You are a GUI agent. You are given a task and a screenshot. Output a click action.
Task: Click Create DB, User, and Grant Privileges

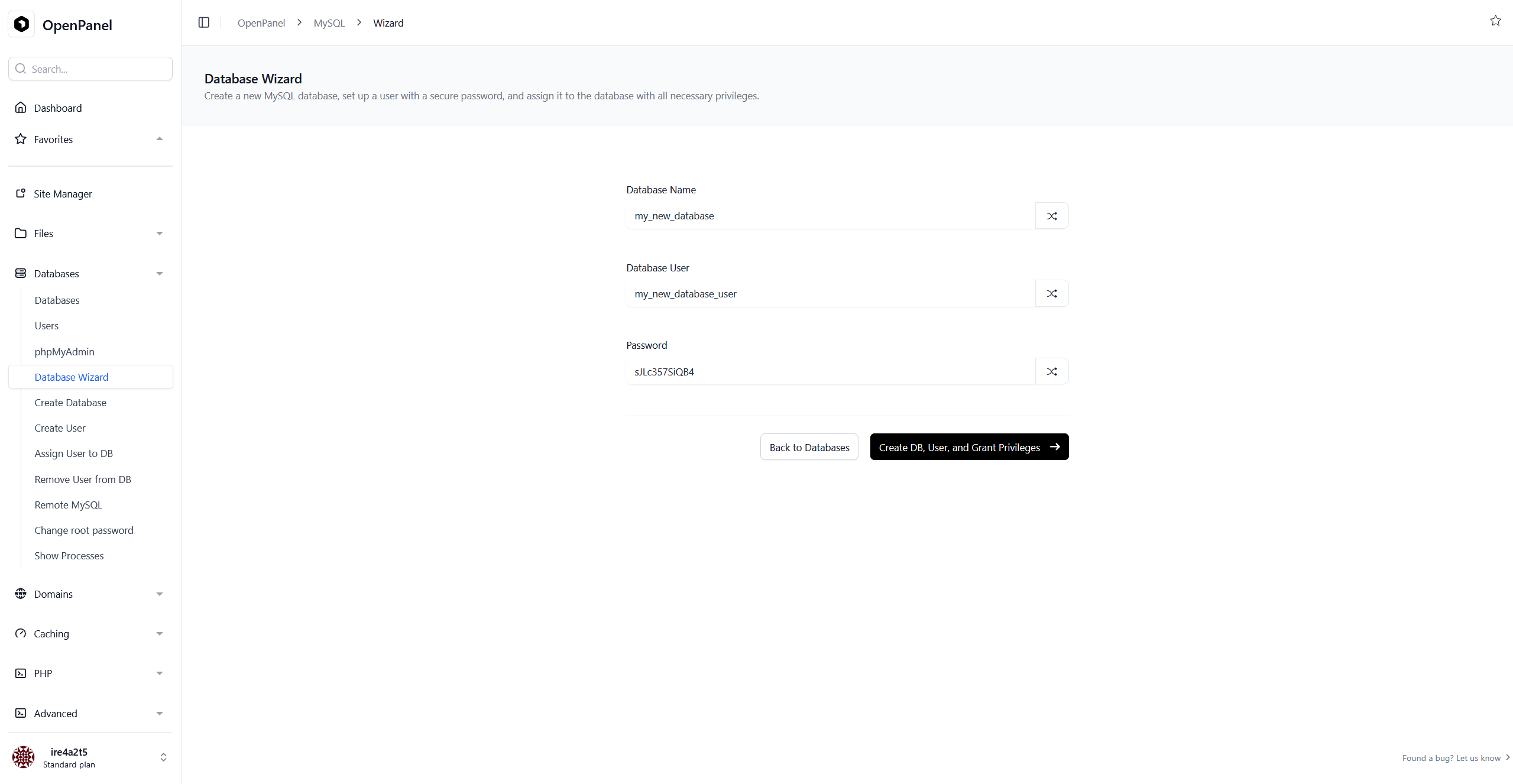pyautogui.click(x=968, y=448)
